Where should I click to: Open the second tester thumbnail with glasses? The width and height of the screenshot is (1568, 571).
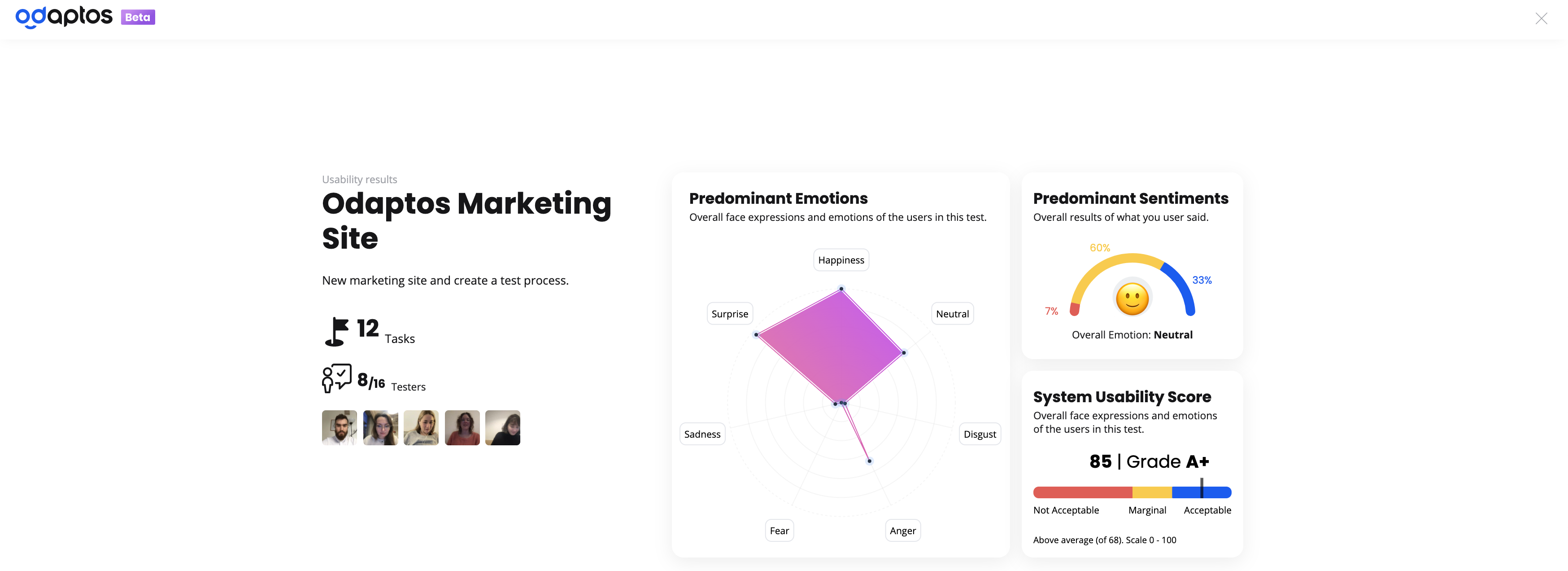pos(380,428)
